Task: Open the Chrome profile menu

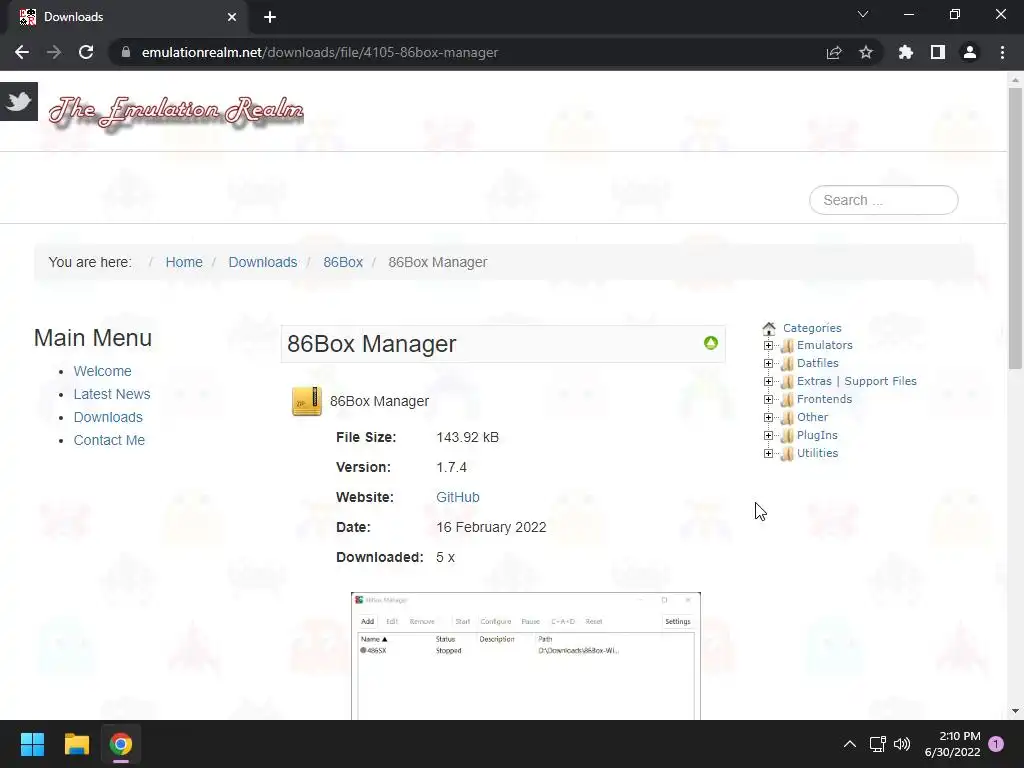Action: (970, 52)
